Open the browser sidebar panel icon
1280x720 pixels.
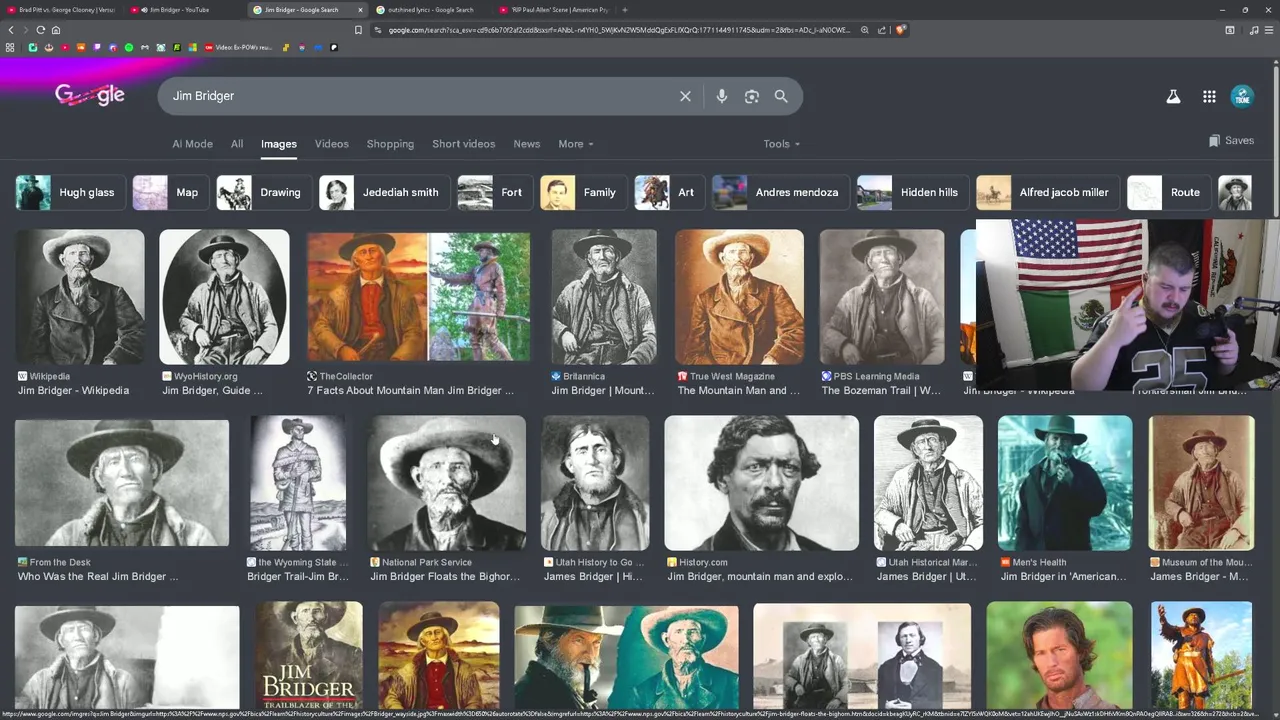(1230, 30)
